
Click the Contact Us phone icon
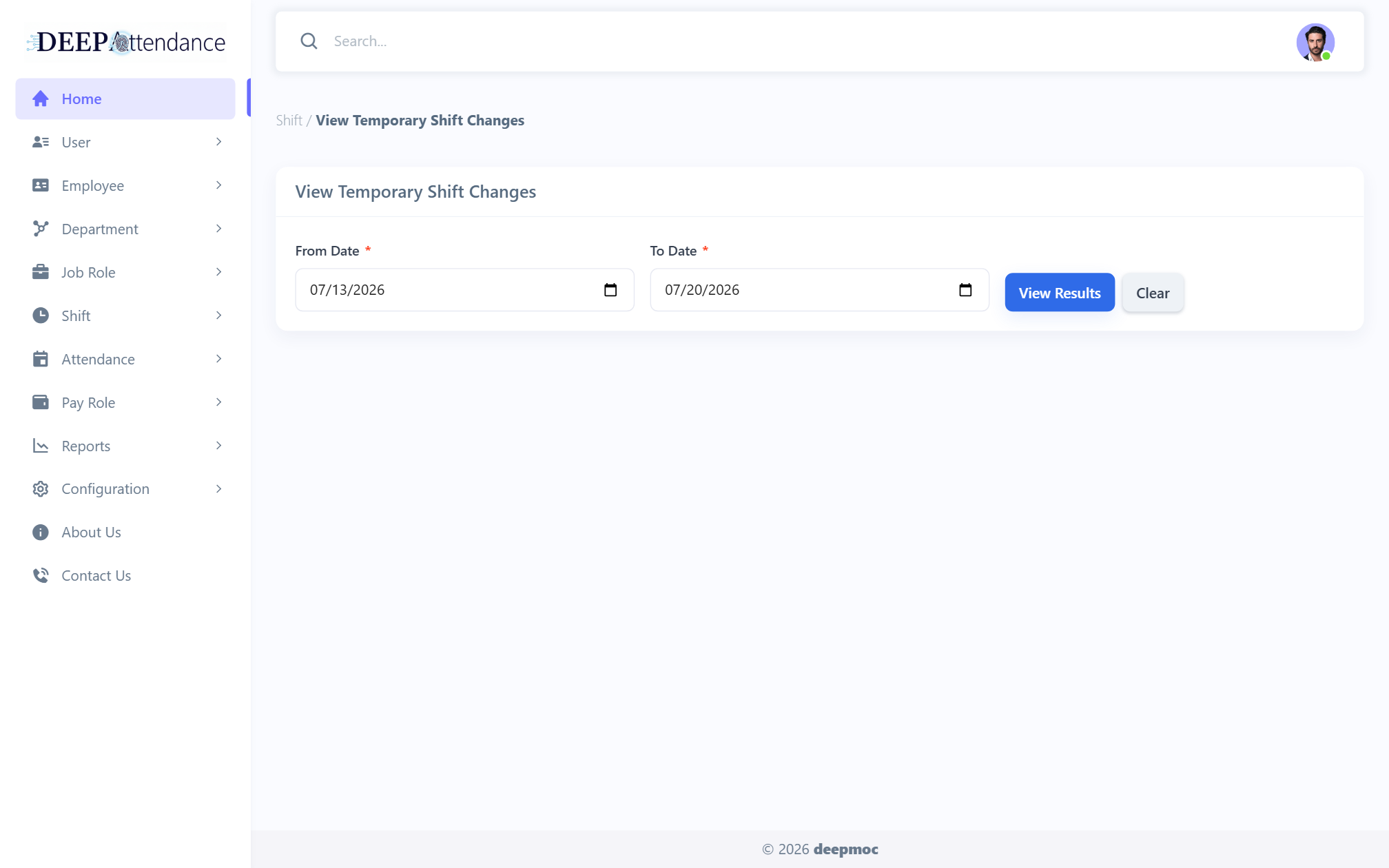41,576
